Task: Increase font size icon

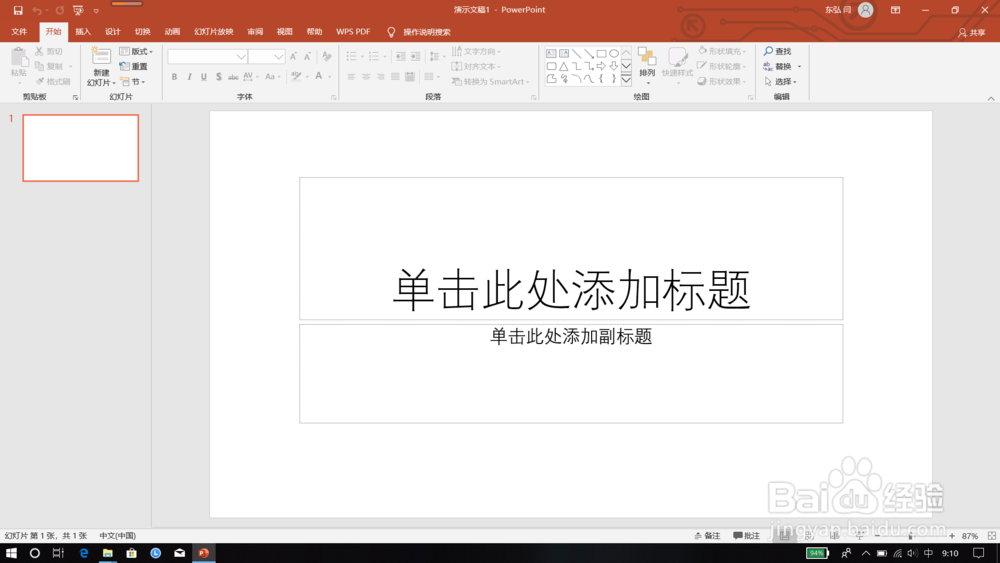Action: click(x=293, y=56)
